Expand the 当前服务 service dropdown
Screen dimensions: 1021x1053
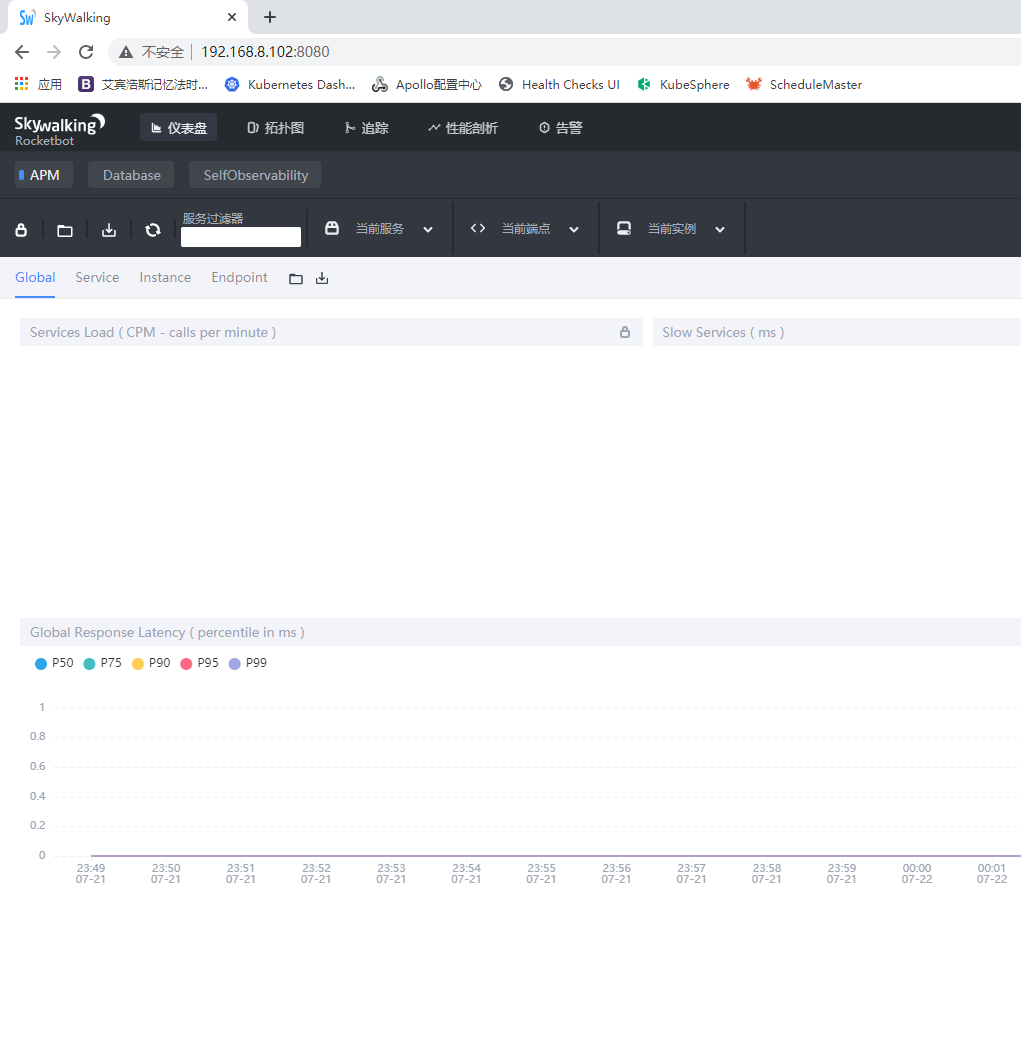coord(429,228)
